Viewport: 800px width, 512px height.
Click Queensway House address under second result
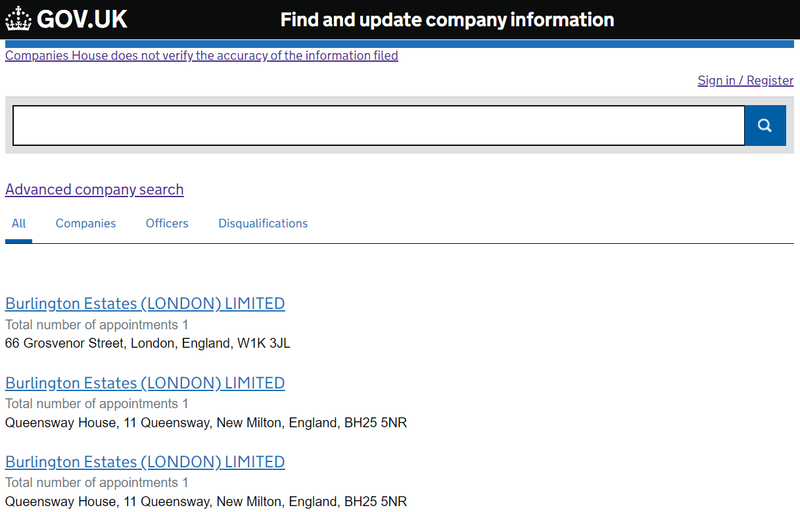coord(206,423)
